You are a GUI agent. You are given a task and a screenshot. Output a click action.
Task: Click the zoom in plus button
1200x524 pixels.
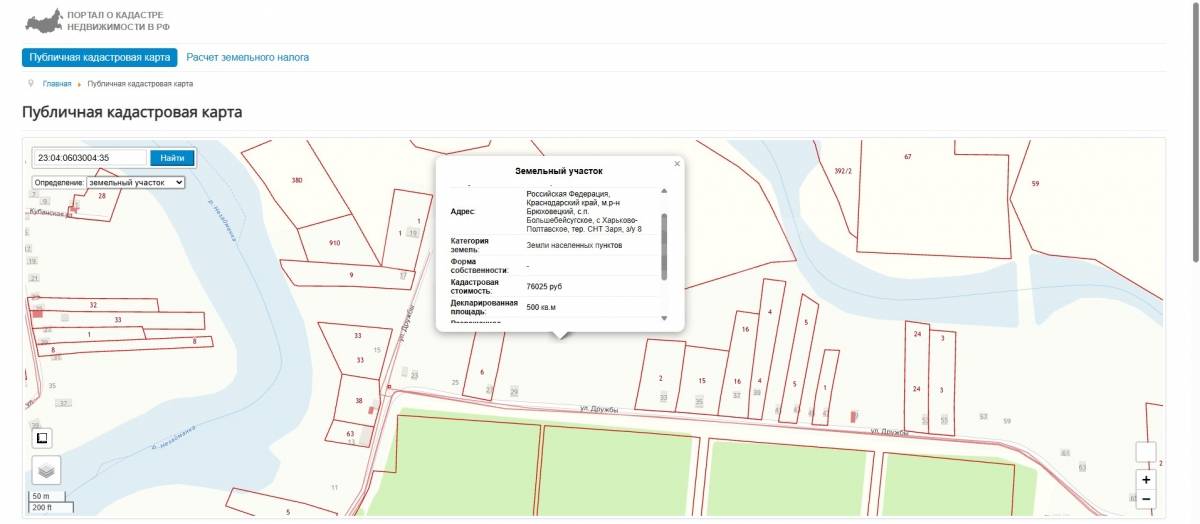click(x=1146, y=480)
